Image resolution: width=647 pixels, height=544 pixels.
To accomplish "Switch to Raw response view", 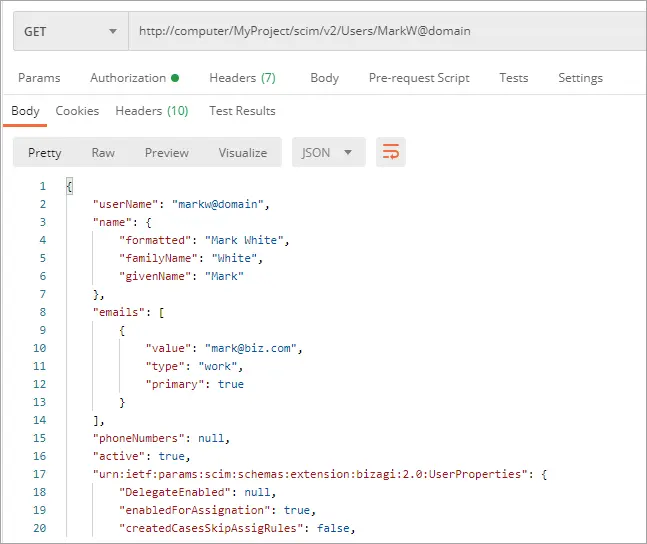I will [103, 153].
